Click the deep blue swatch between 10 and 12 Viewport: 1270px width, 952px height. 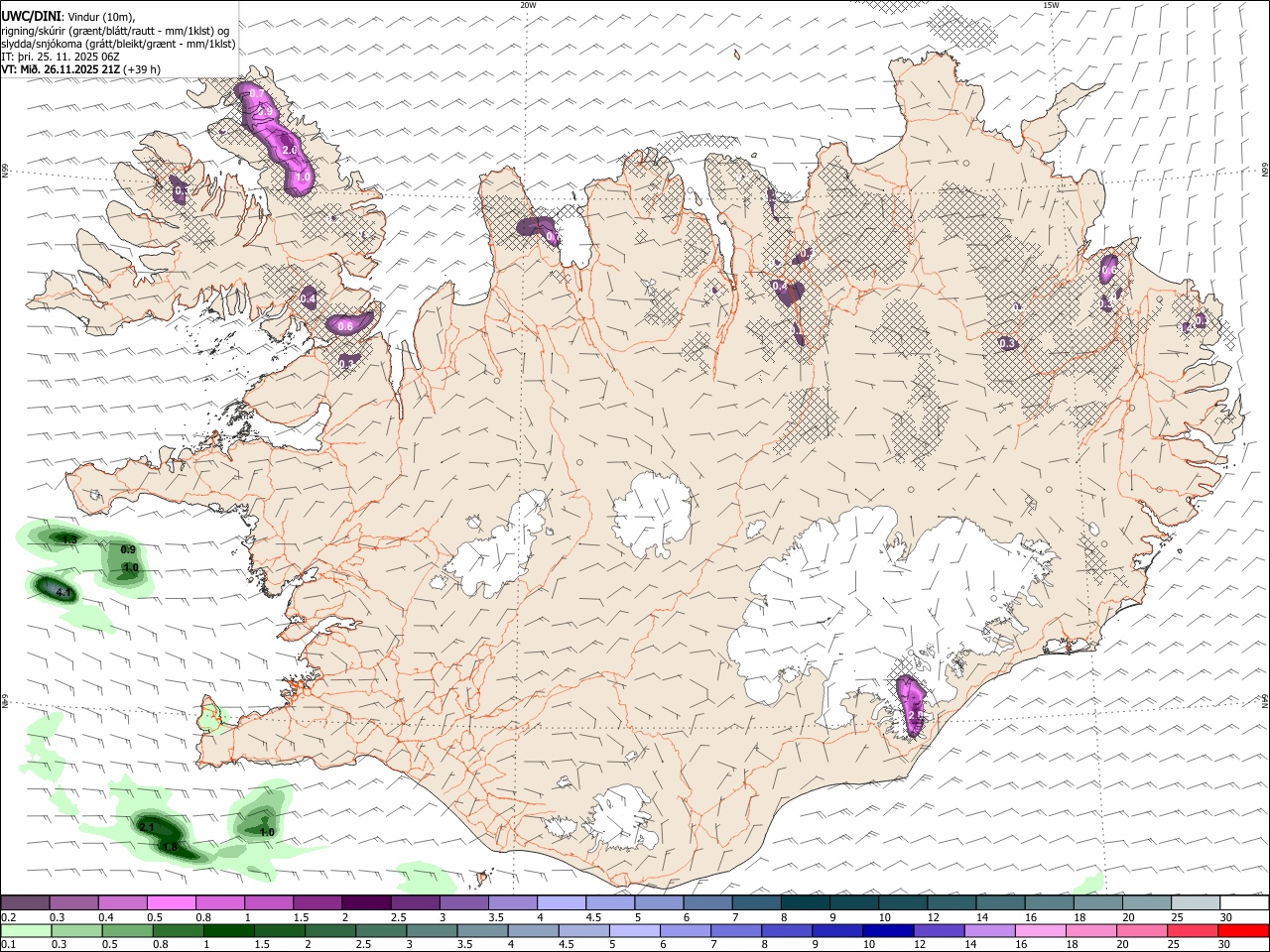tap(888, 930)
